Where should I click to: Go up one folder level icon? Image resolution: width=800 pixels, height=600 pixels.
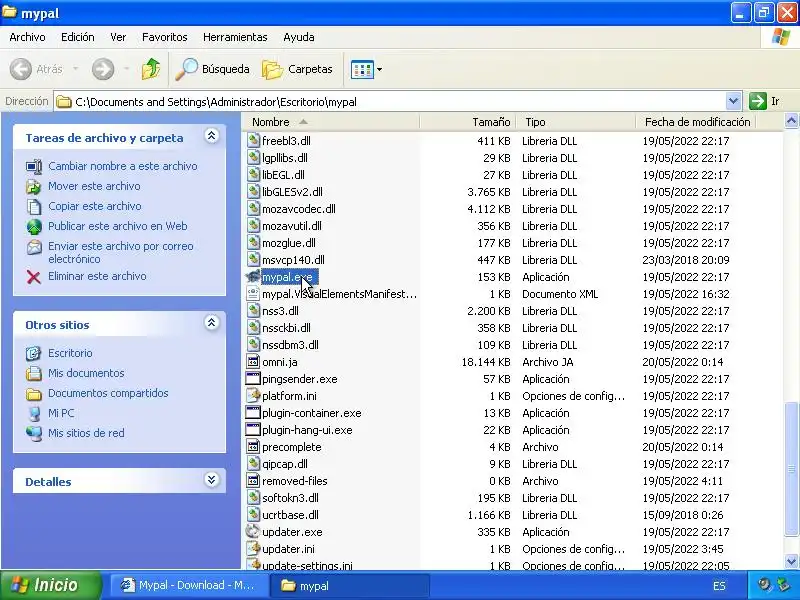[151, 69]
